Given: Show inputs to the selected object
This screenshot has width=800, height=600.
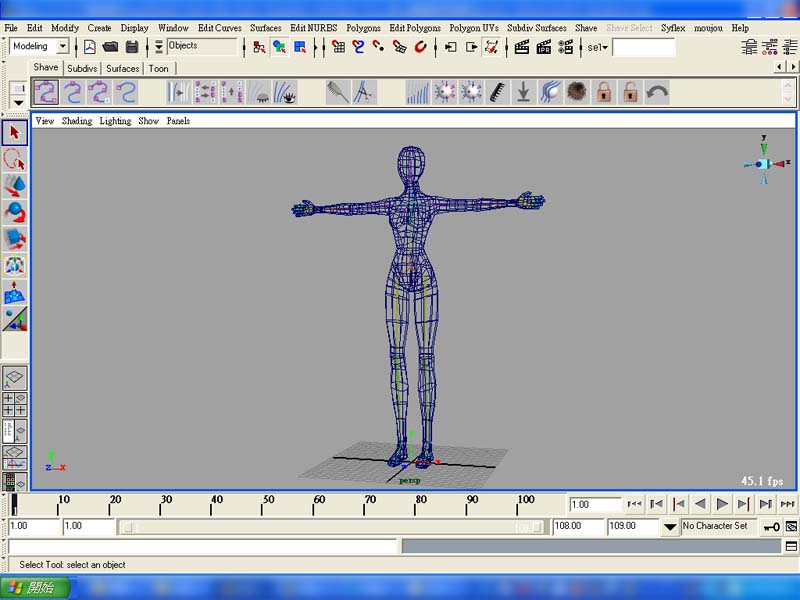Looking at the screenshot, I should coord(450,47).
